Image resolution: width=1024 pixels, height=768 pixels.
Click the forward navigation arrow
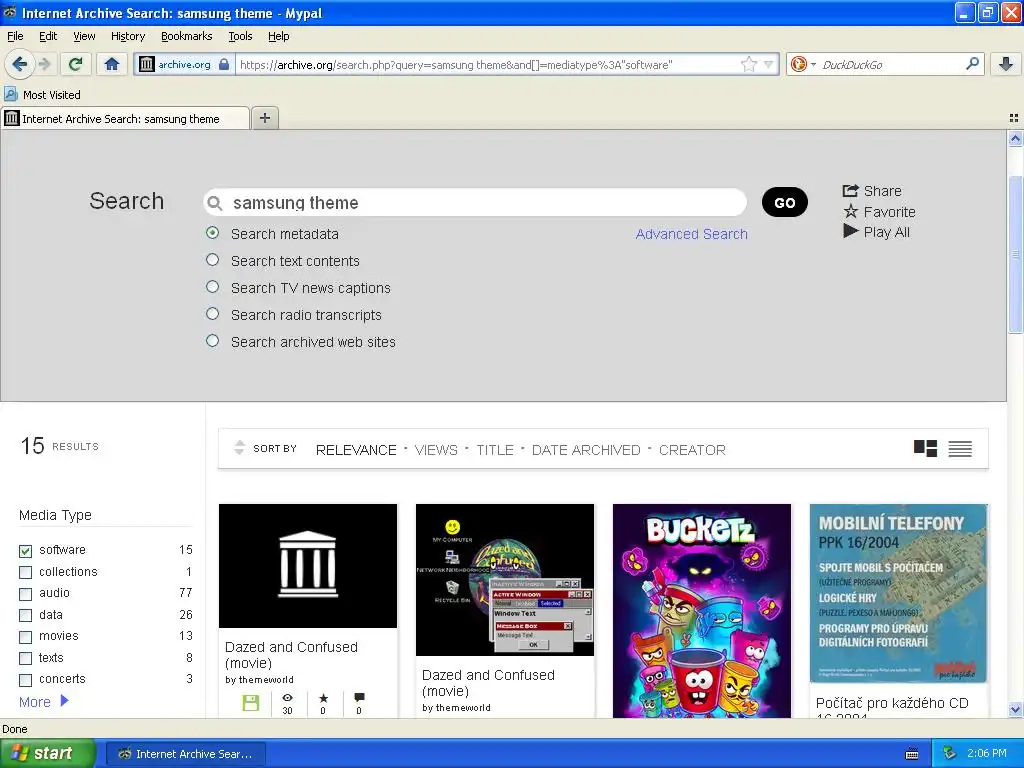pos(44,64)
